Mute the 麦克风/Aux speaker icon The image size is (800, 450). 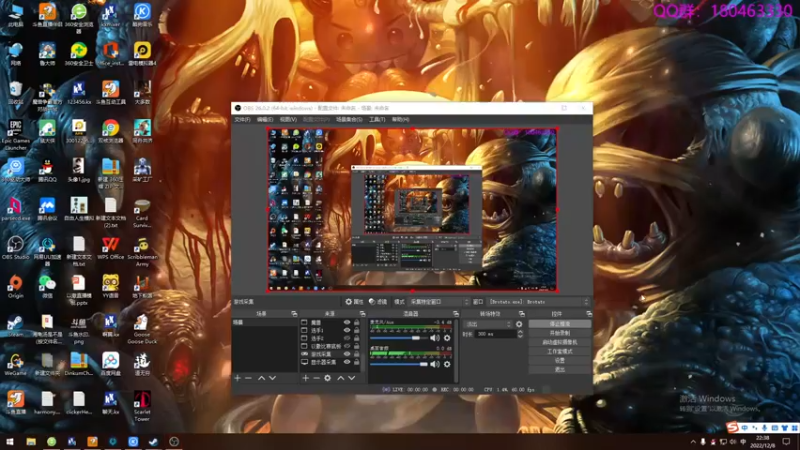click(435, 338)
